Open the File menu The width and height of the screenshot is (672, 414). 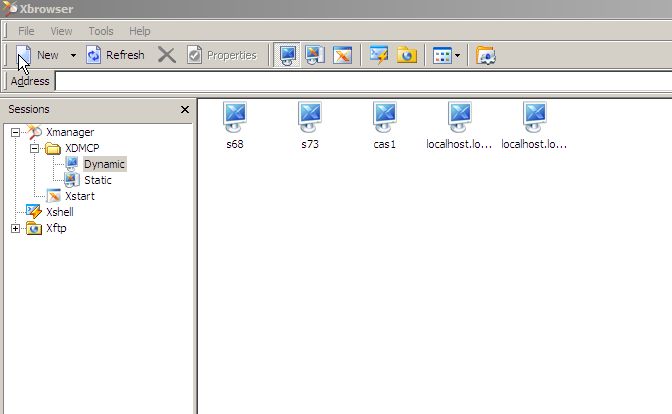(26, 31)
